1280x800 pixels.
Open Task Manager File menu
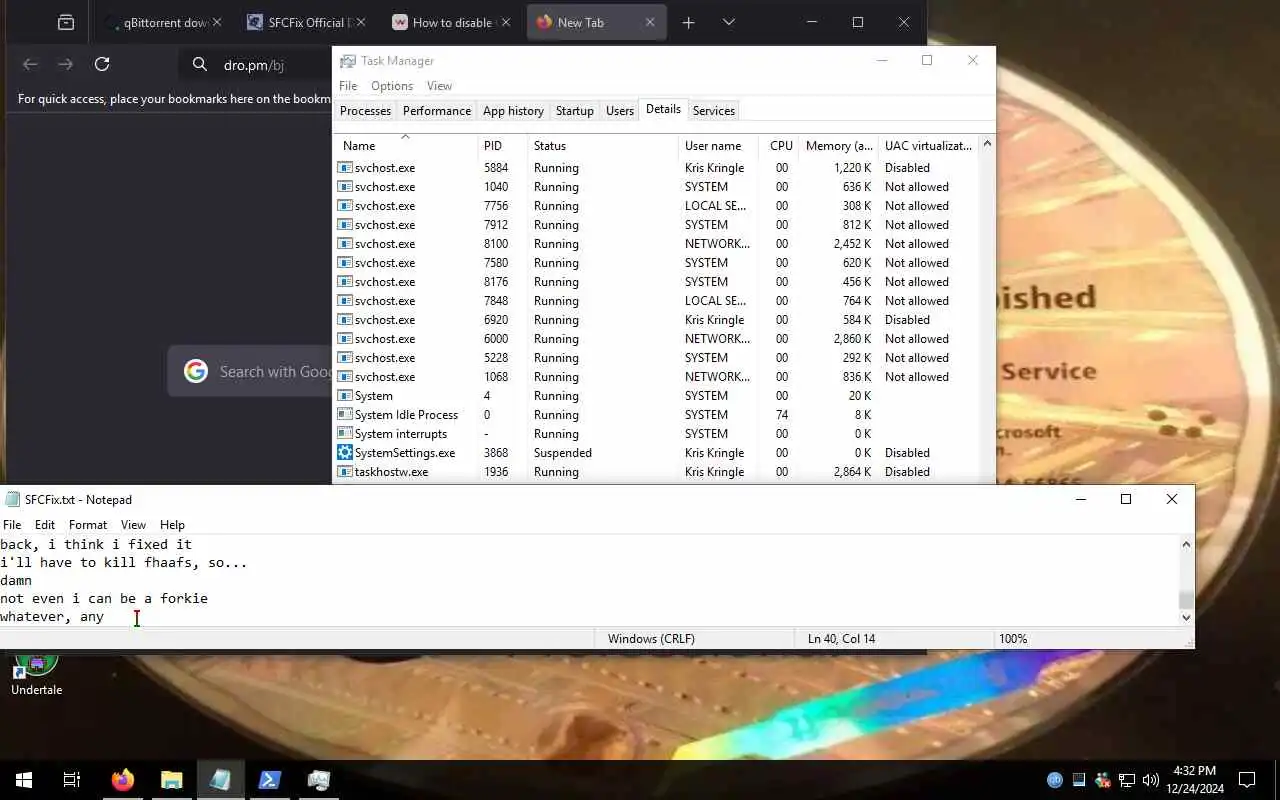point(348,86)
